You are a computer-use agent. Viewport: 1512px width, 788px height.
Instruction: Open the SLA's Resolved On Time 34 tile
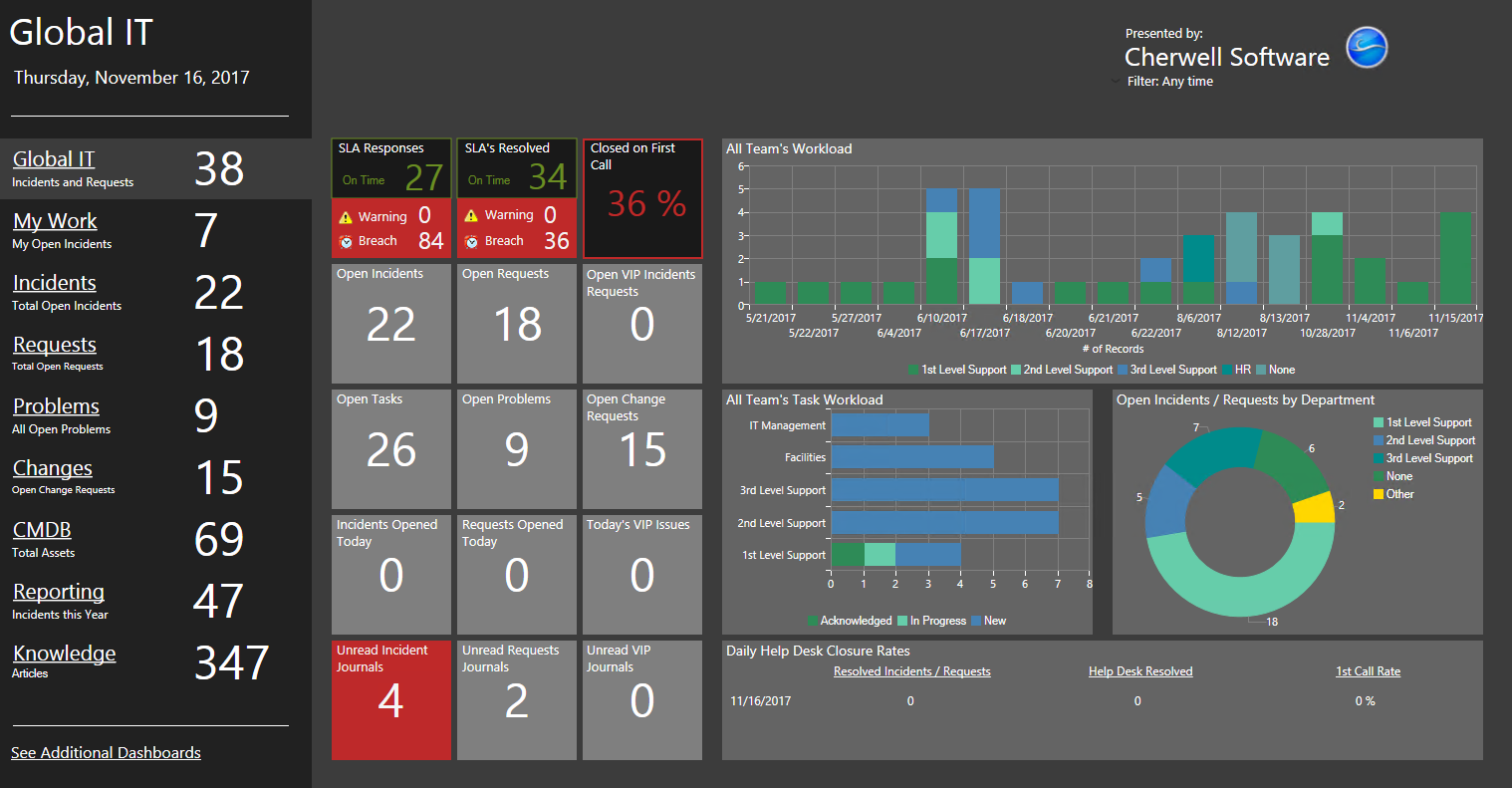517,168
